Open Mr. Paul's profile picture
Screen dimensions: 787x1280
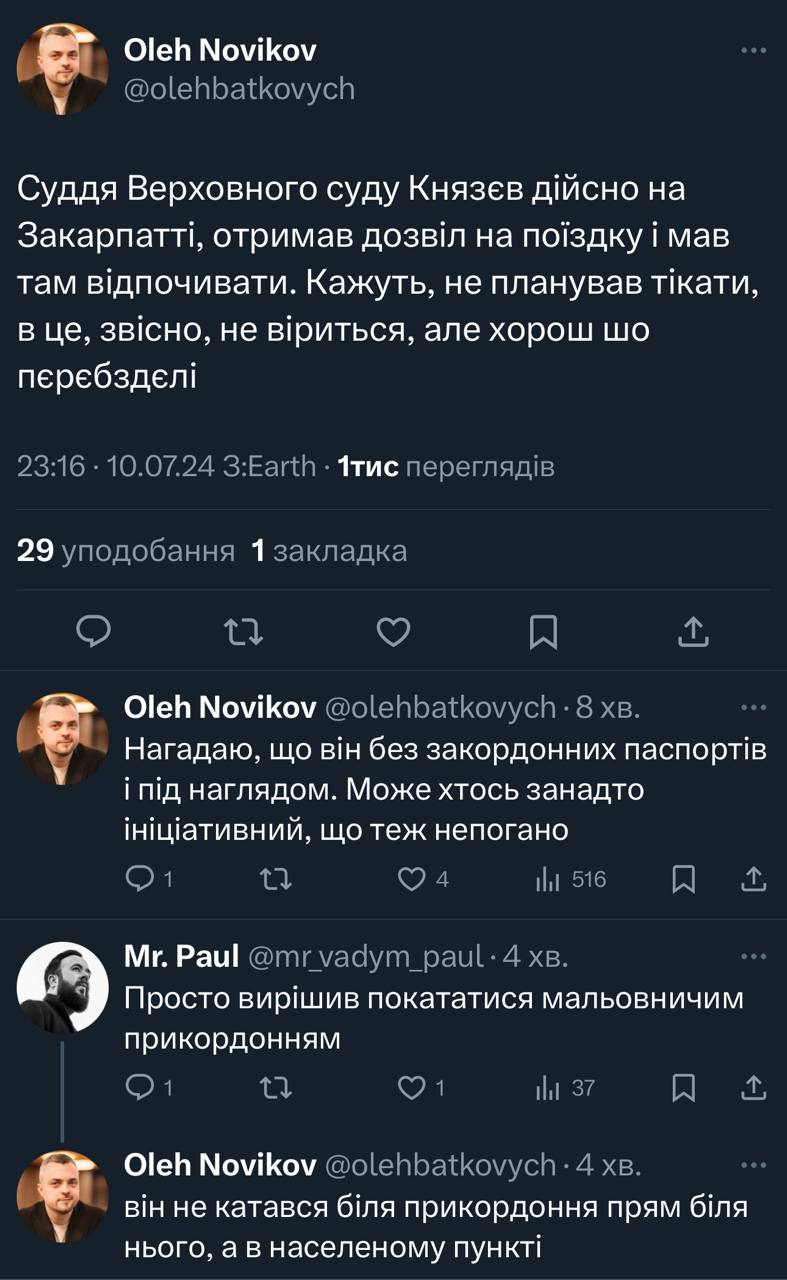coord(62,987)
